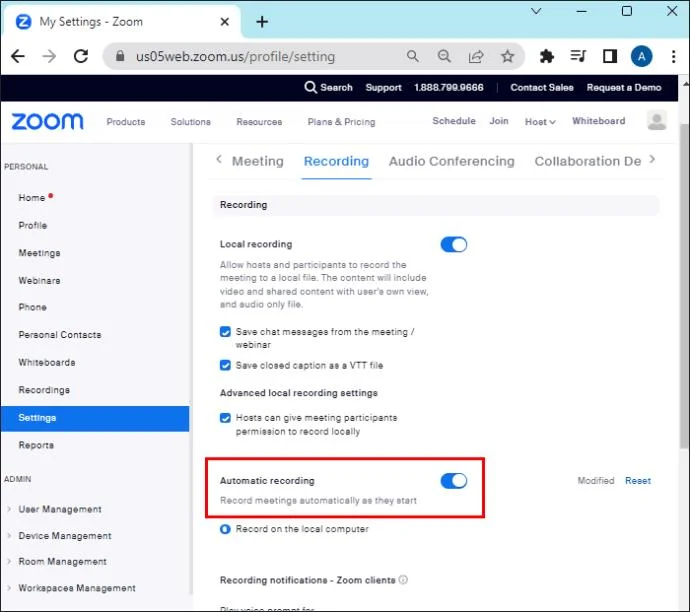Open the media control playlist icon

pos(578,56)
